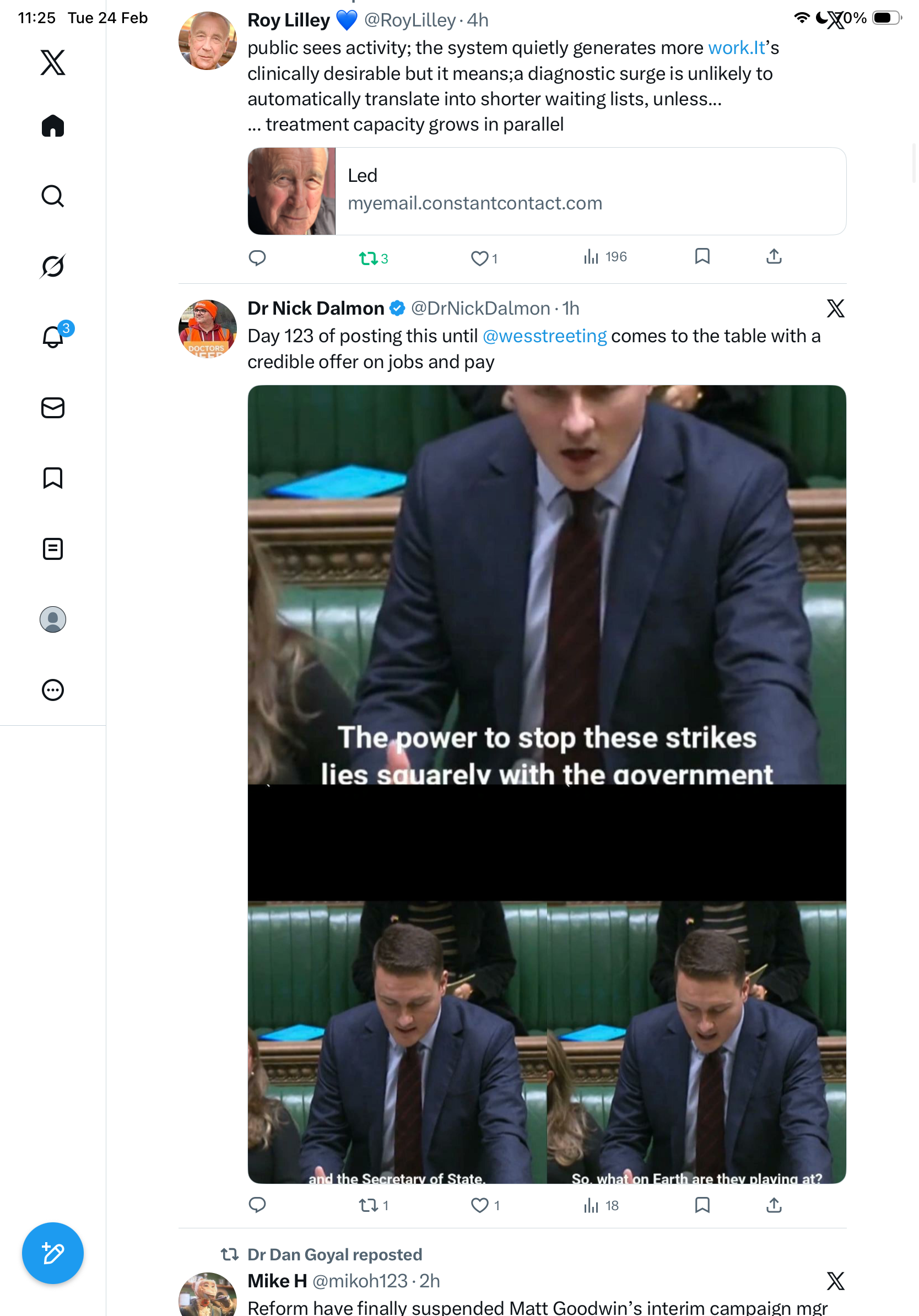Open Bookmarks in the sidebar

tap(53, 478)
